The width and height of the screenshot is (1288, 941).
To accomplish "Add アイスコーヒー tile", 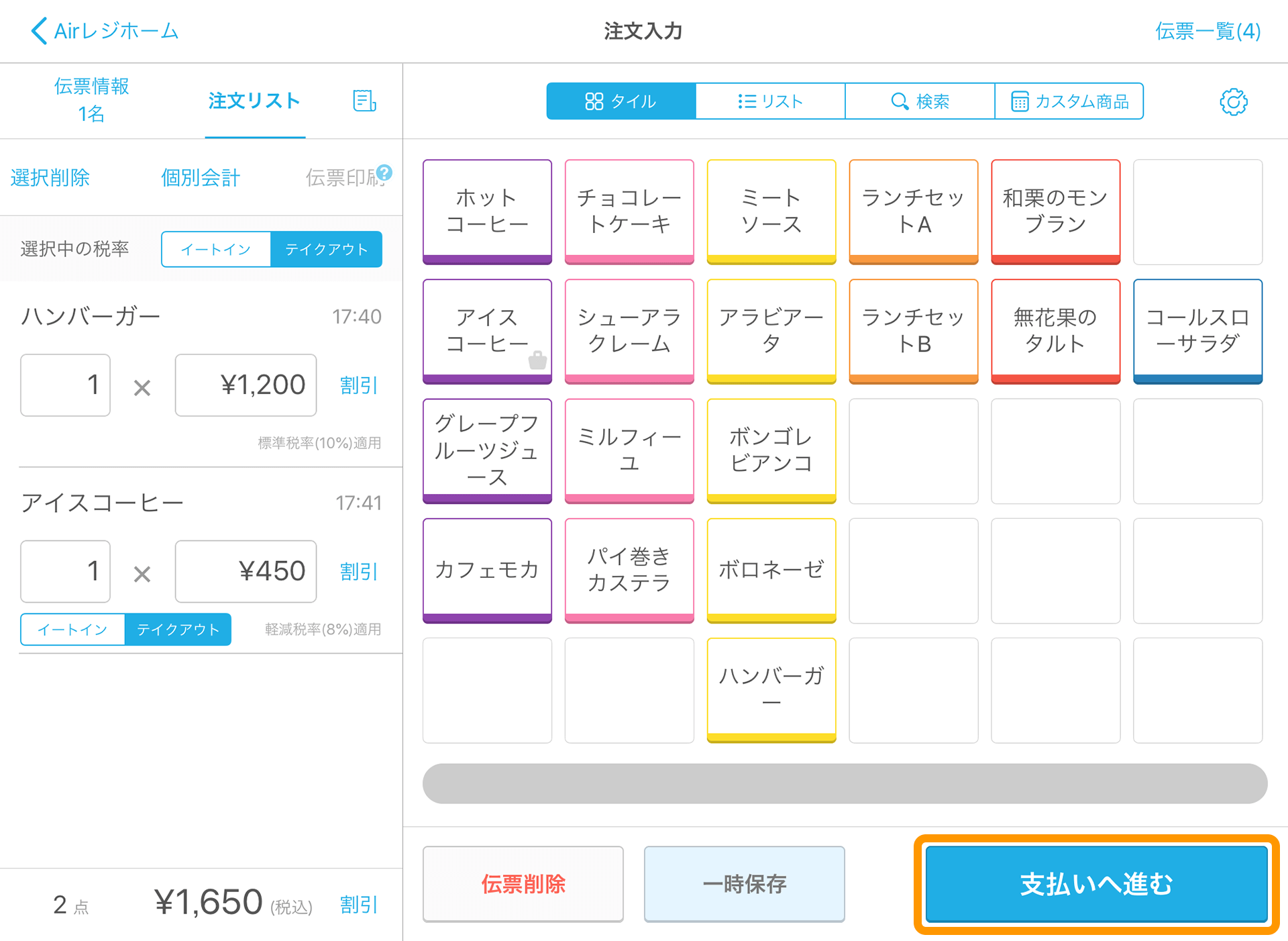I will click(x=488, y=332).
